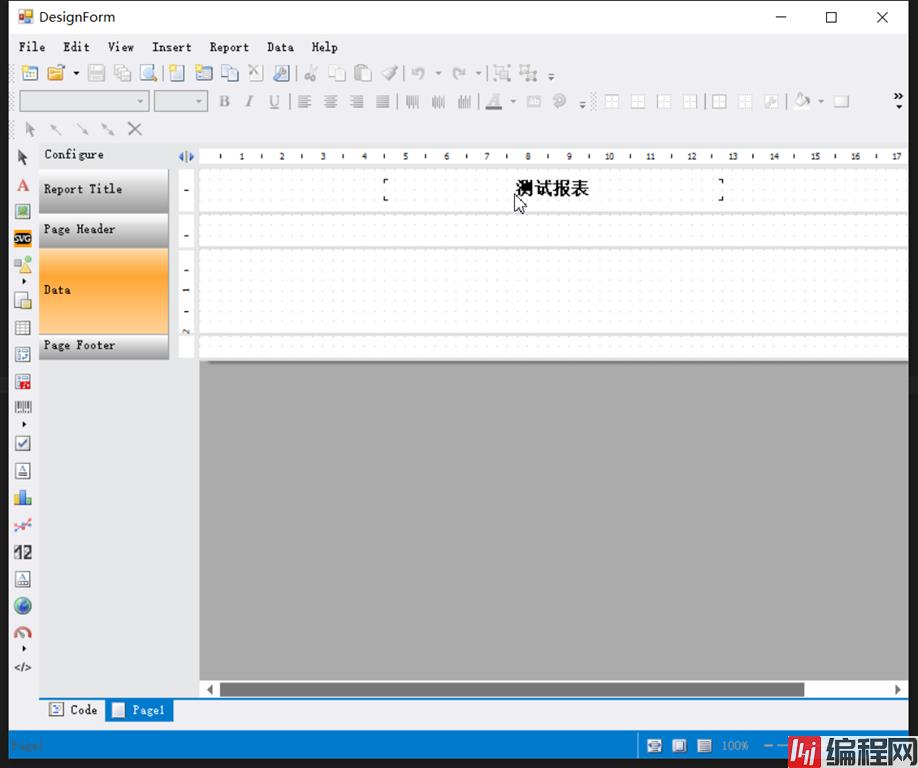Pick the SVG object tool
Image resolution: width=918 pixels, height=768 pixels.
(23, 238)
